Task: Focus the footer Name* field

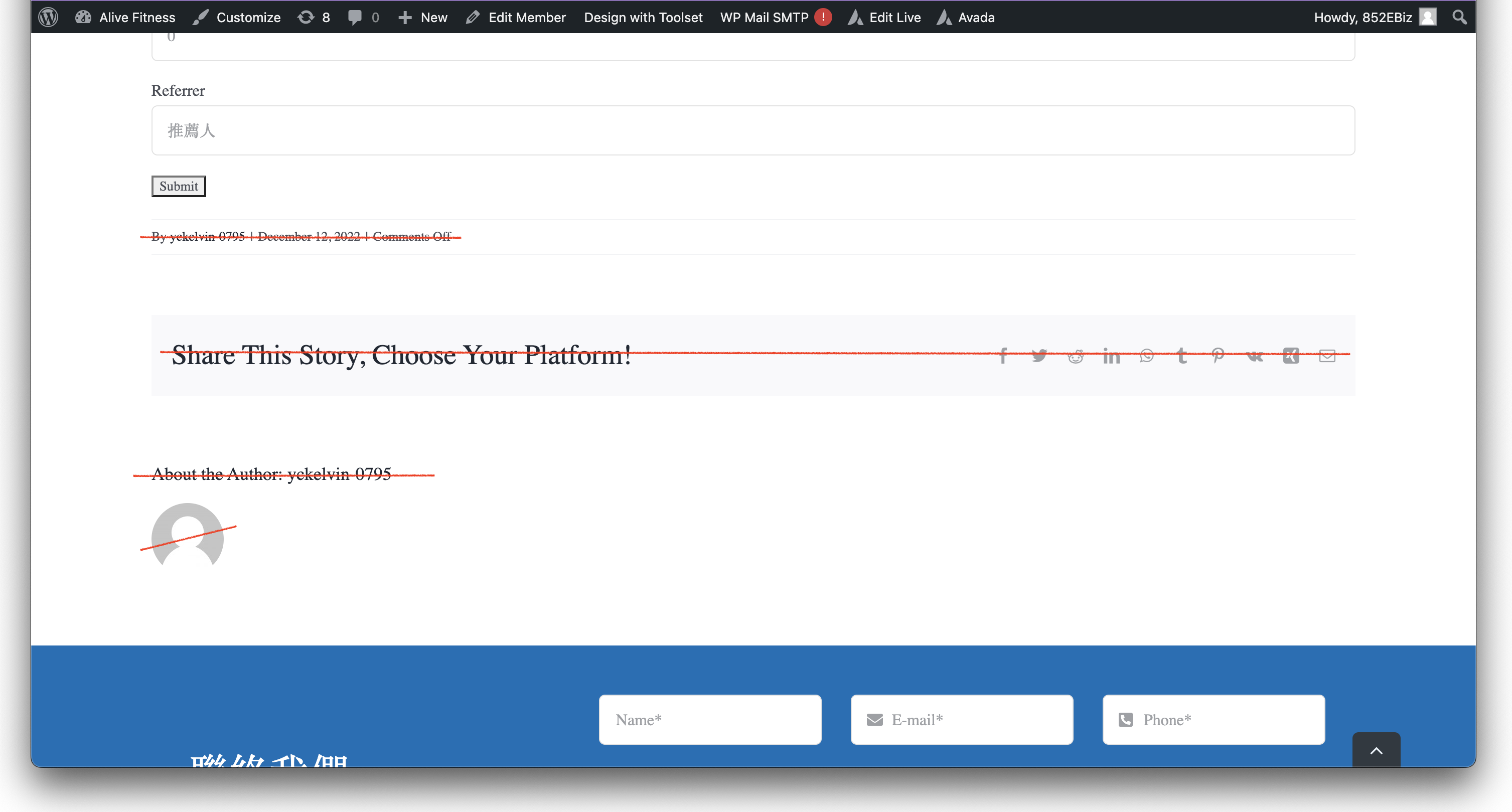Action: click(710, 720)
